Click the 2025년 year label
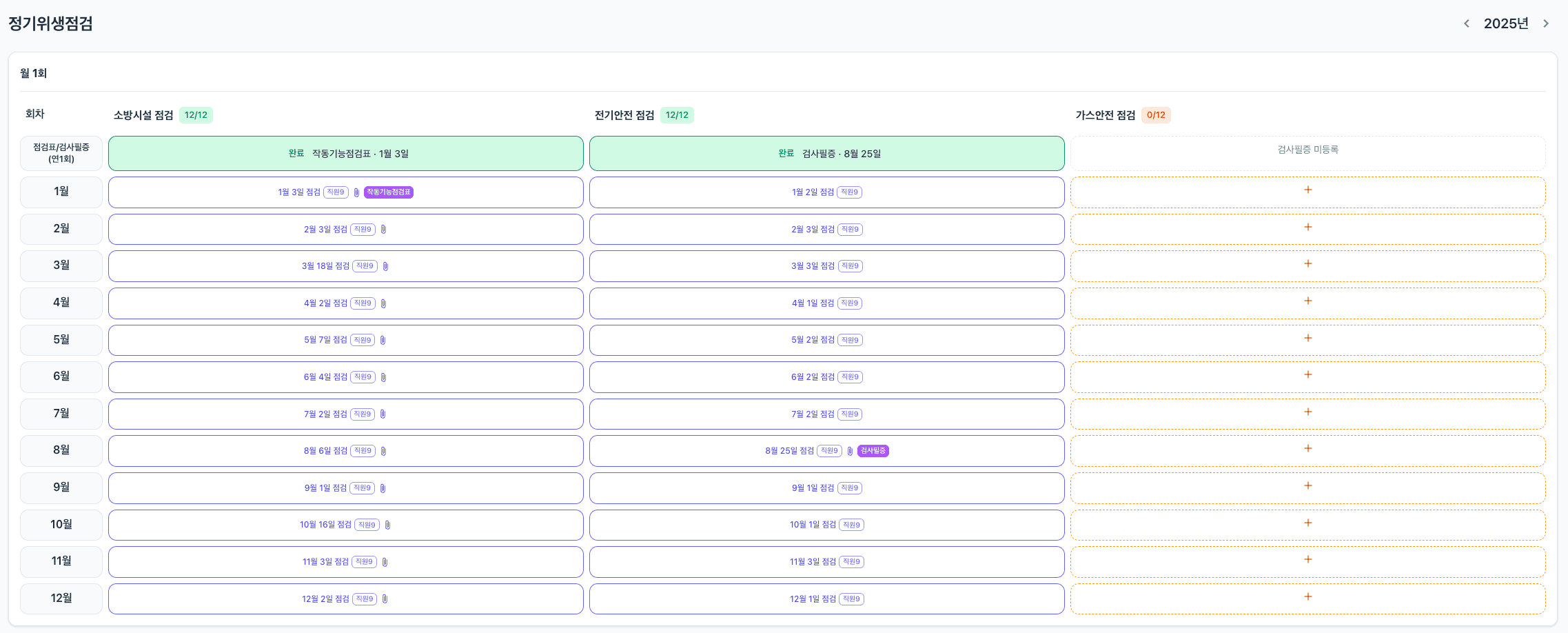Viewport: 1568px width, 633px height. point(1506,23)
